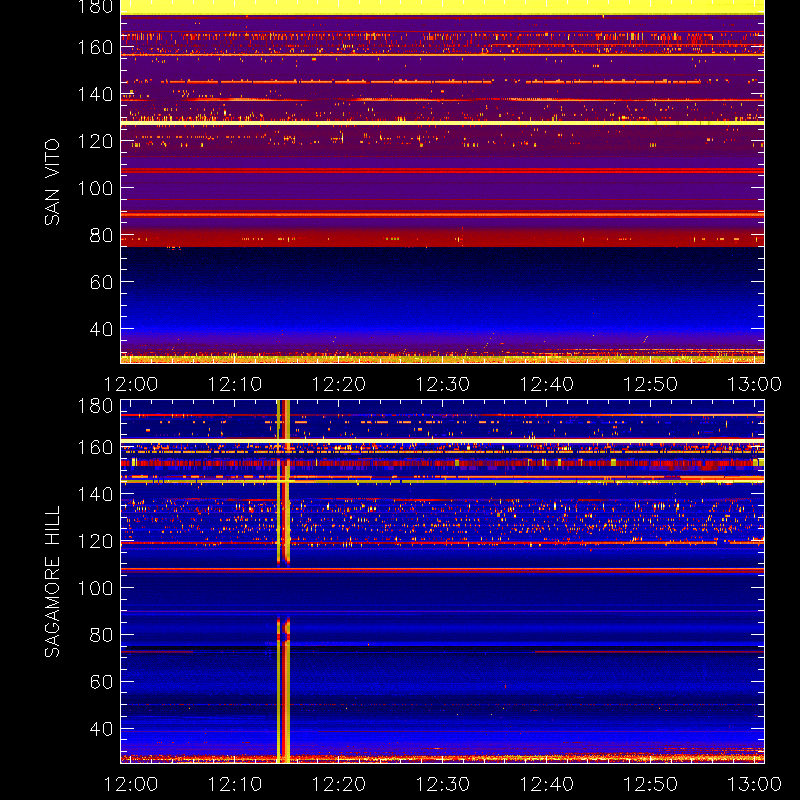Viewport: 800px width, 800px height.
Task: Click the 12:40 time label below Sagamore Hill plot
Action: tap(546, 784)
